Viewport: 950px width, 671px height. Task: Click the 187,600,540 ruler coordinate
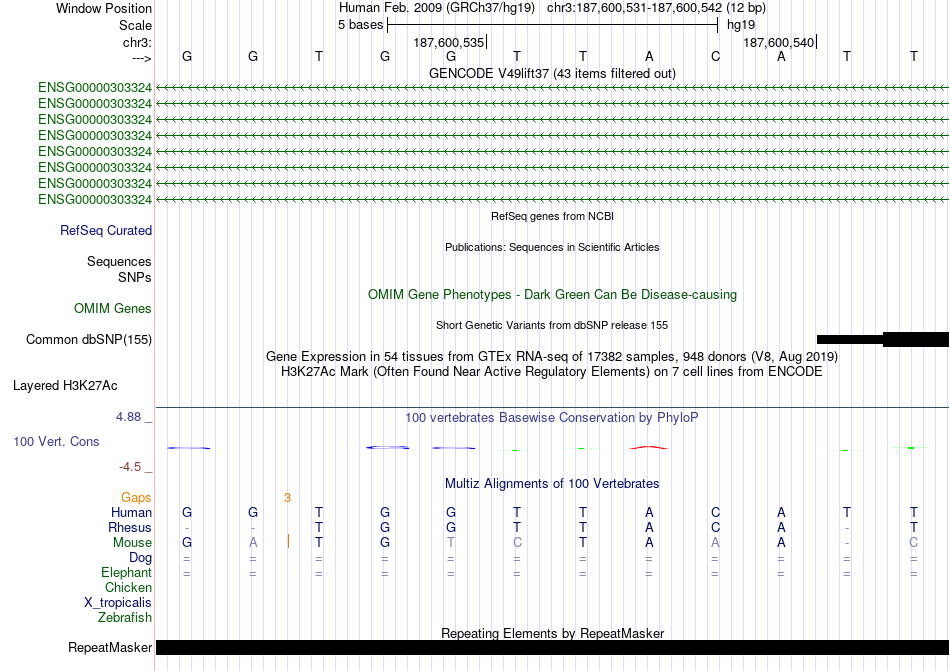click(779, 42)
